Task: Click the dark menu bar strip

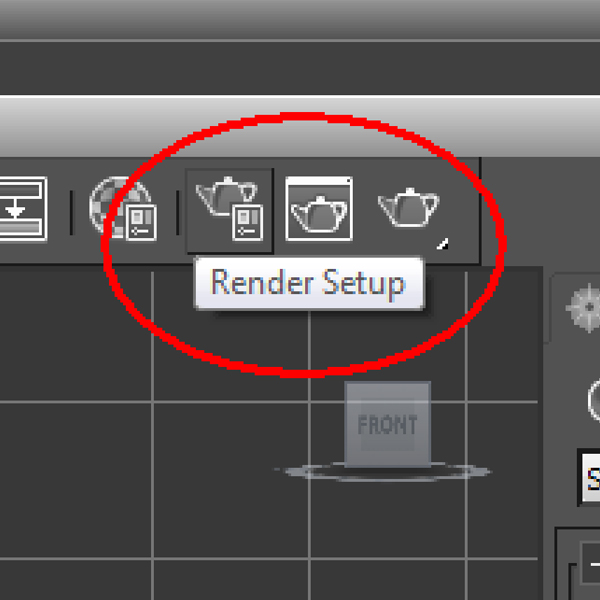Action: pos(300,68)
